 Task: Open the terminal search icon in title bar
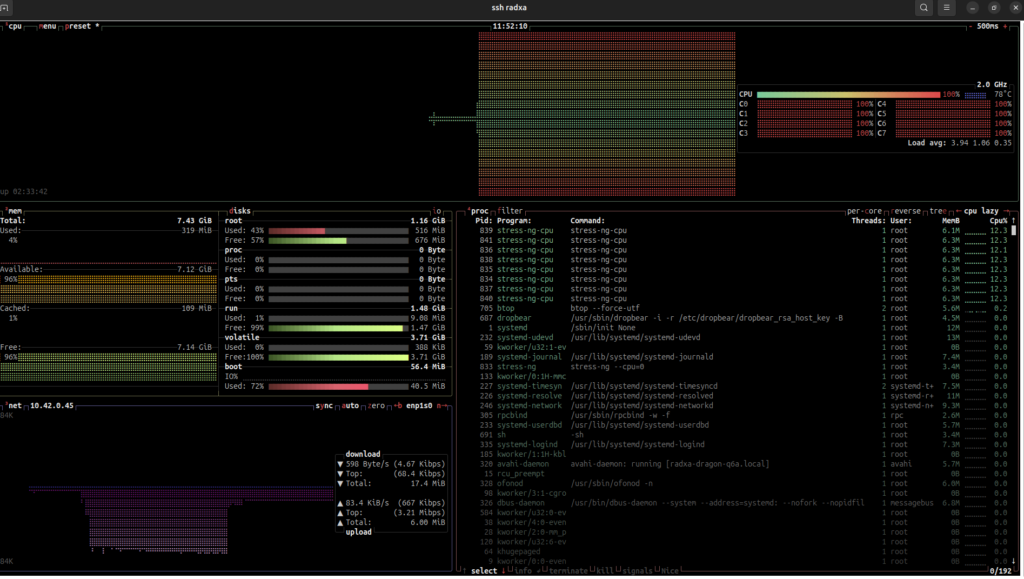(923, 8)
